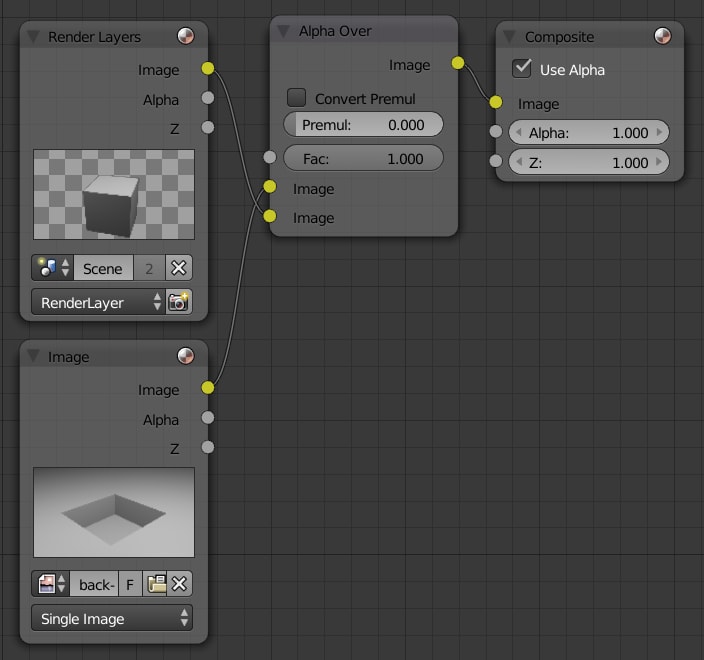
Task: Collapse the Composite node
Action: (x=509, y=36)
